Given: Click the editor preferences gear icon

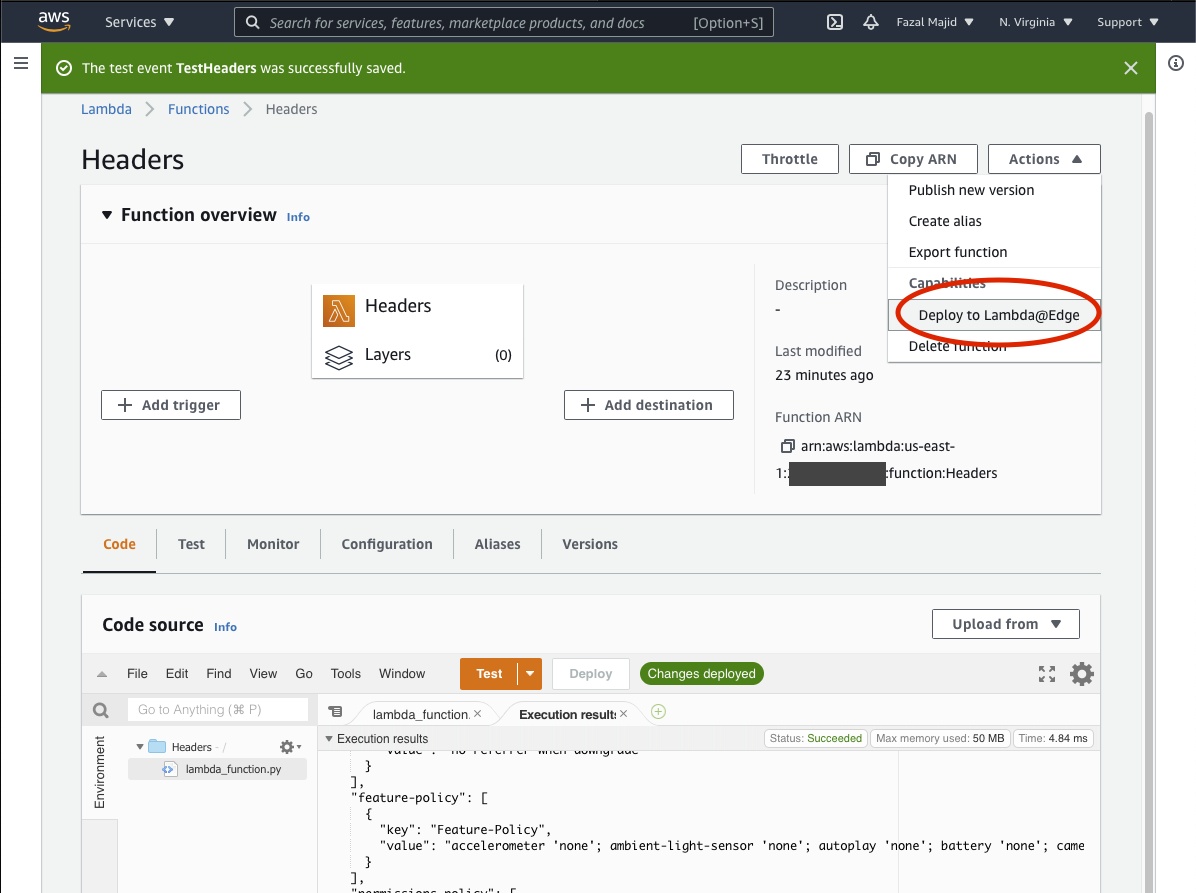Looking at the screenshot, I should (x=1081, y=674).
